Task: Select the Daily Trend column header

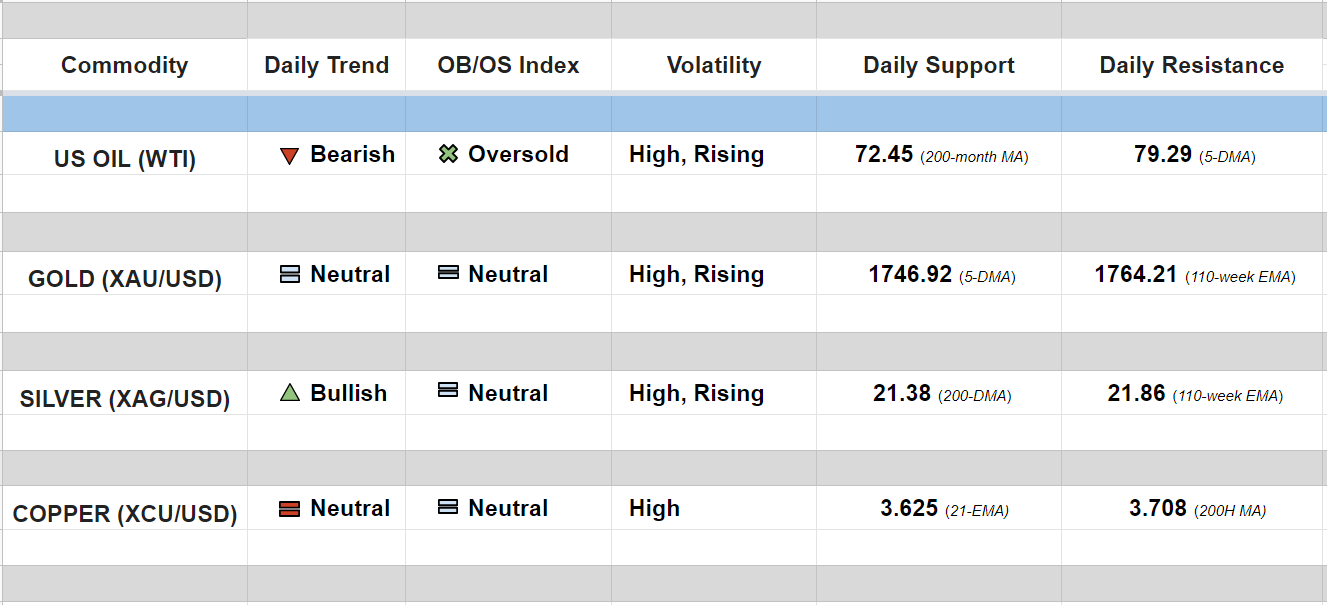Action: point(326,66)
